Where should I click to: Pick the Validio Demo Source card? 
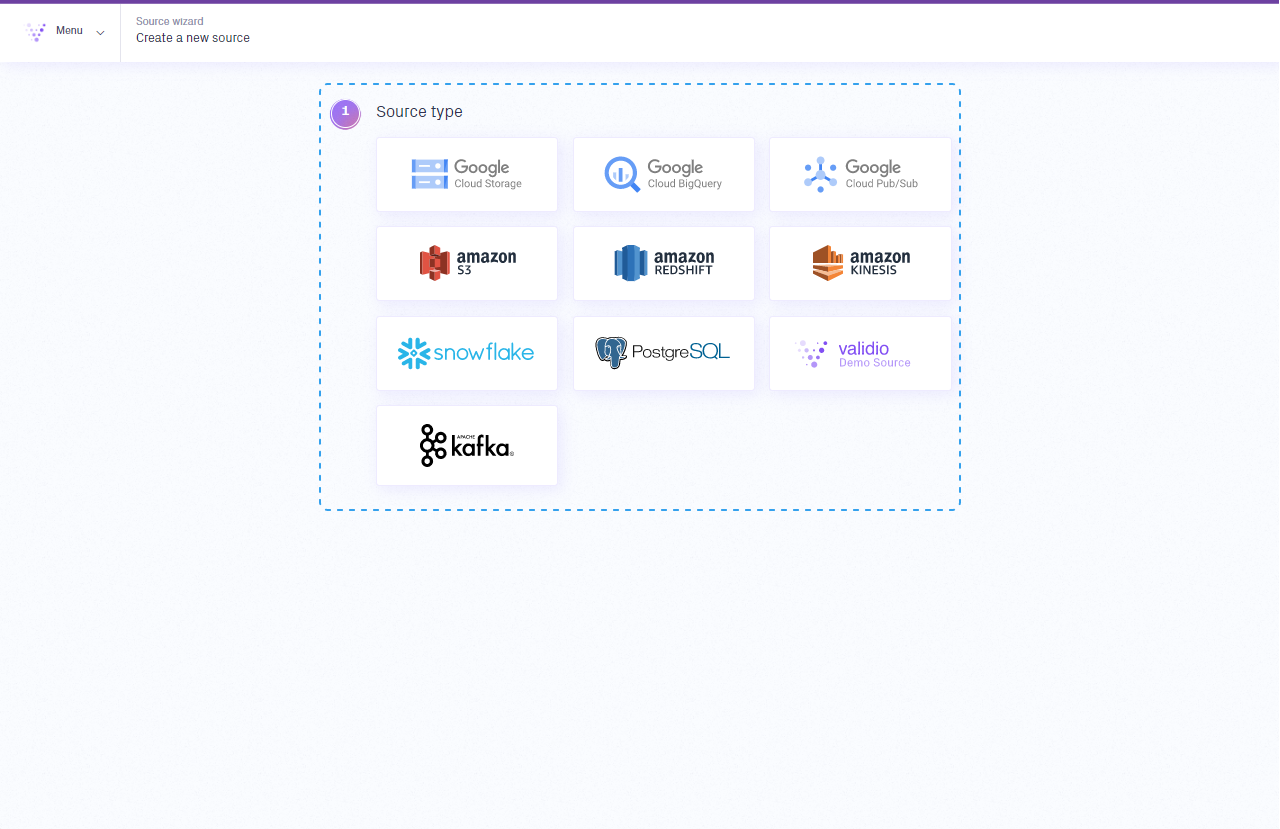coord(860,353)
